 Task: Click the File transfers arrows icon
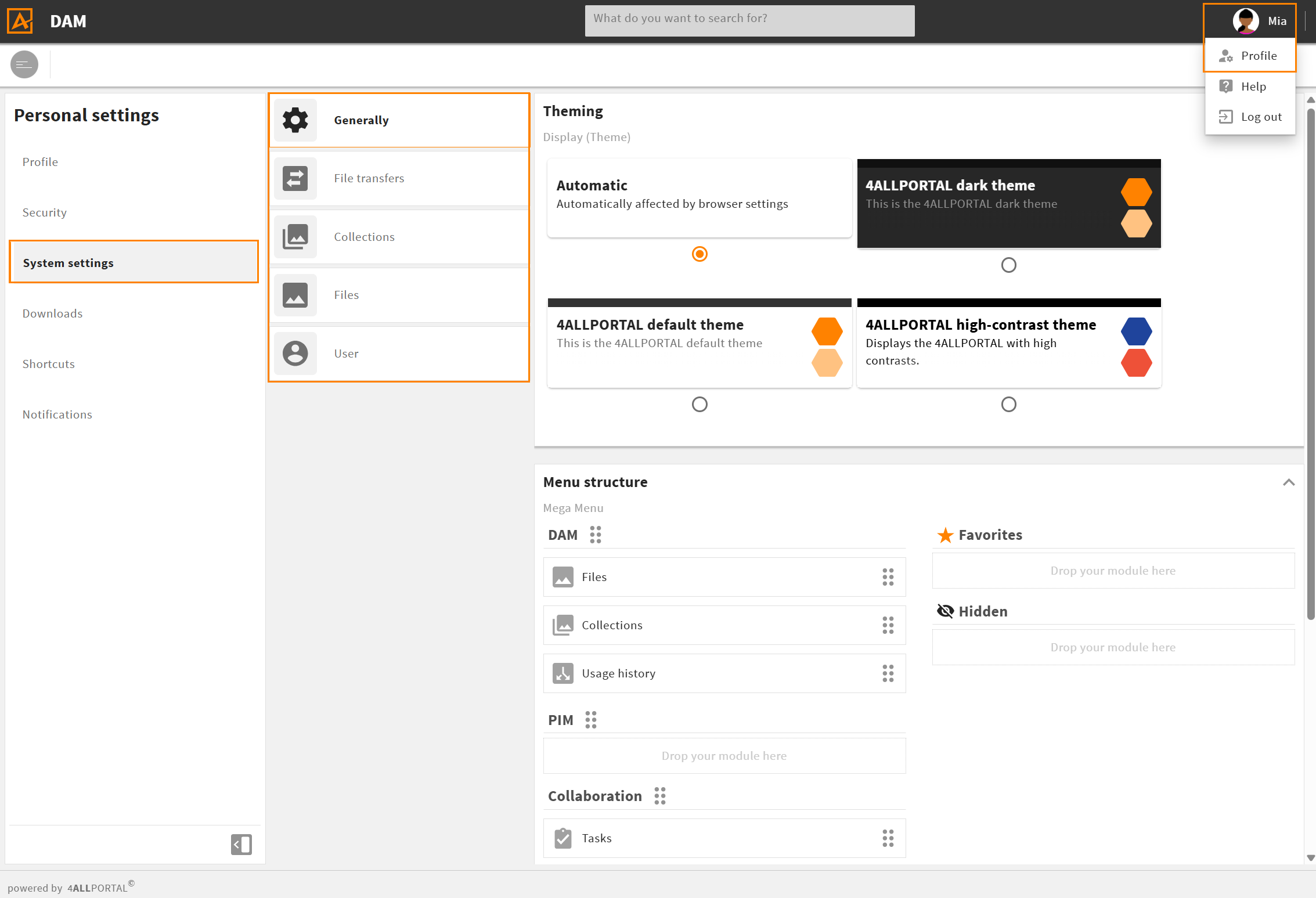tap(295, 178)
